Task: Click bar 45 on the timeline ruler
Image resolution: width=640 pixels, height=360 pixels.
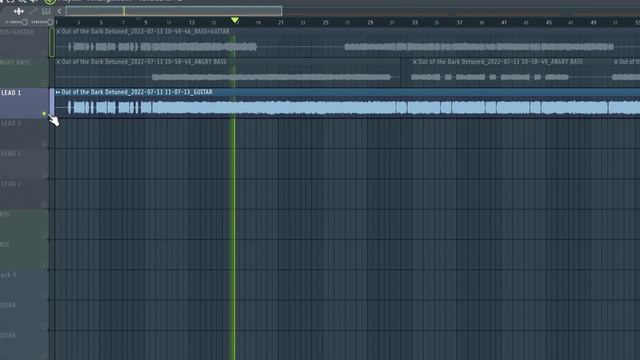Action: pyautogui.click(x=549, y=22)
